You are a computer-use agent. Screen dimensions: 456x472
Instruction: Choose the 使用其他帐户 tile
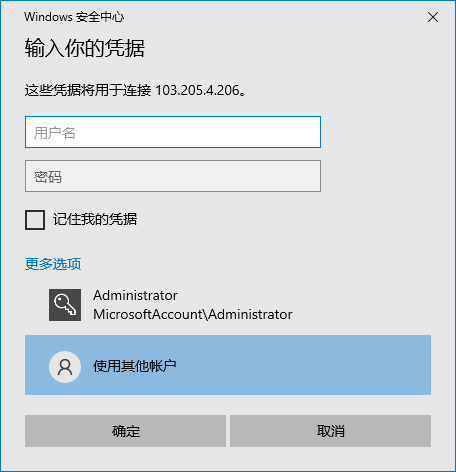228,365
